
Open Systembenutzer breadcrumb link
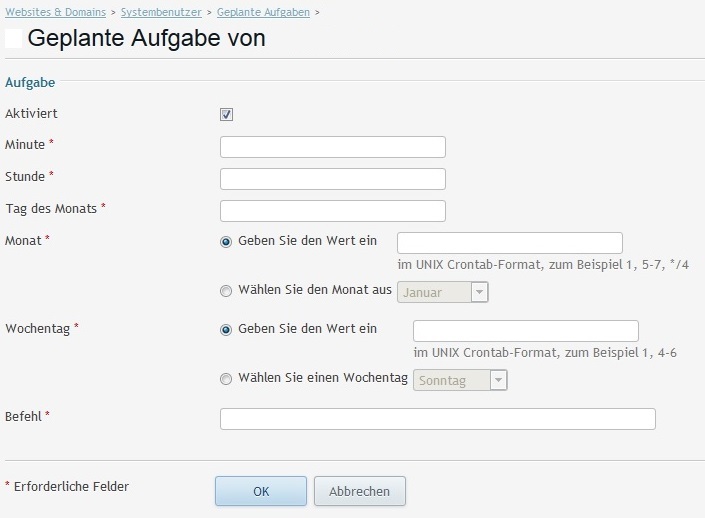(x=161, y=12)
